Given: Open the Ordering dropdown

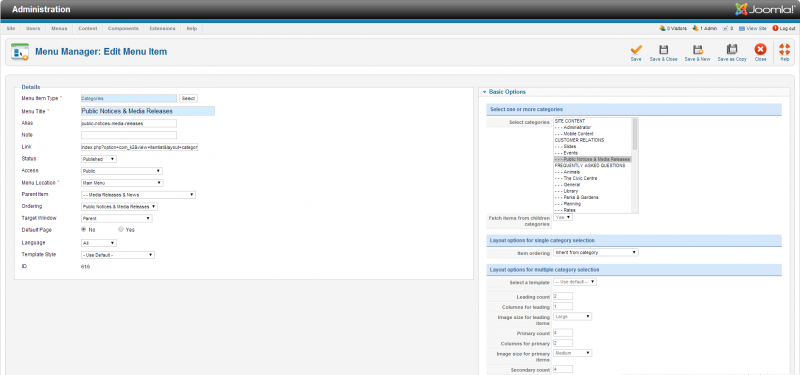Looking at the screenshot, I should (x=119, y=207).
